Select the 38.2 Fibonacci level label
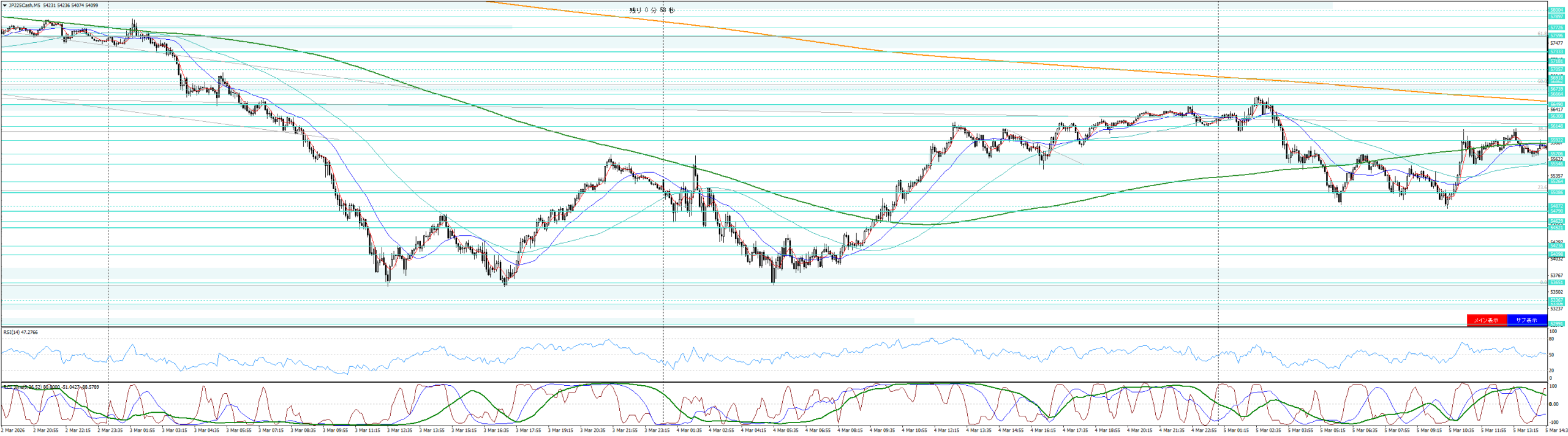Viewport: 1568px width, 436px height. pyautogui.click(x=1541, y=129)
